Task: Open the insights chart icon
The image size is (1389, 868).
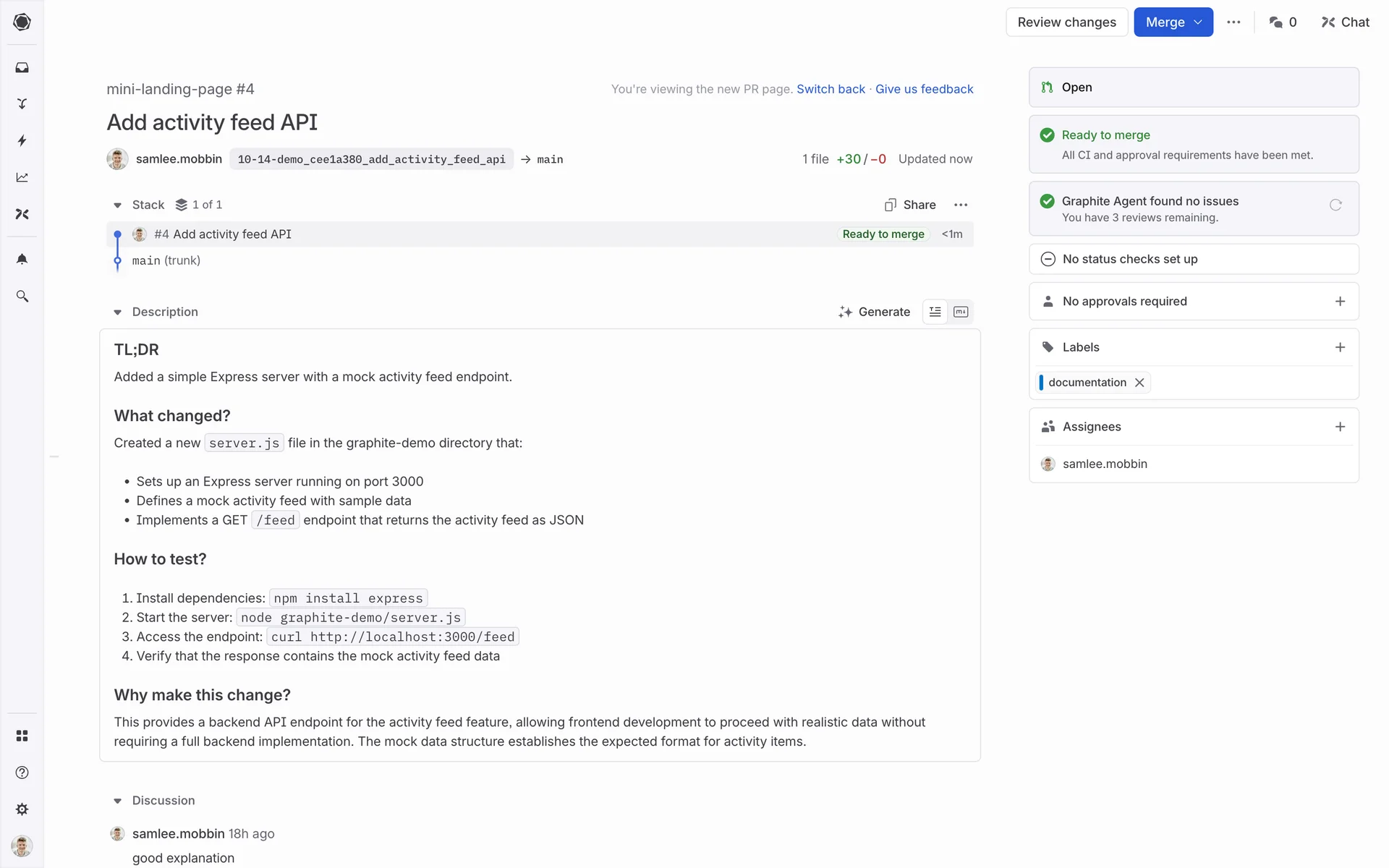Action: [22, 177]
